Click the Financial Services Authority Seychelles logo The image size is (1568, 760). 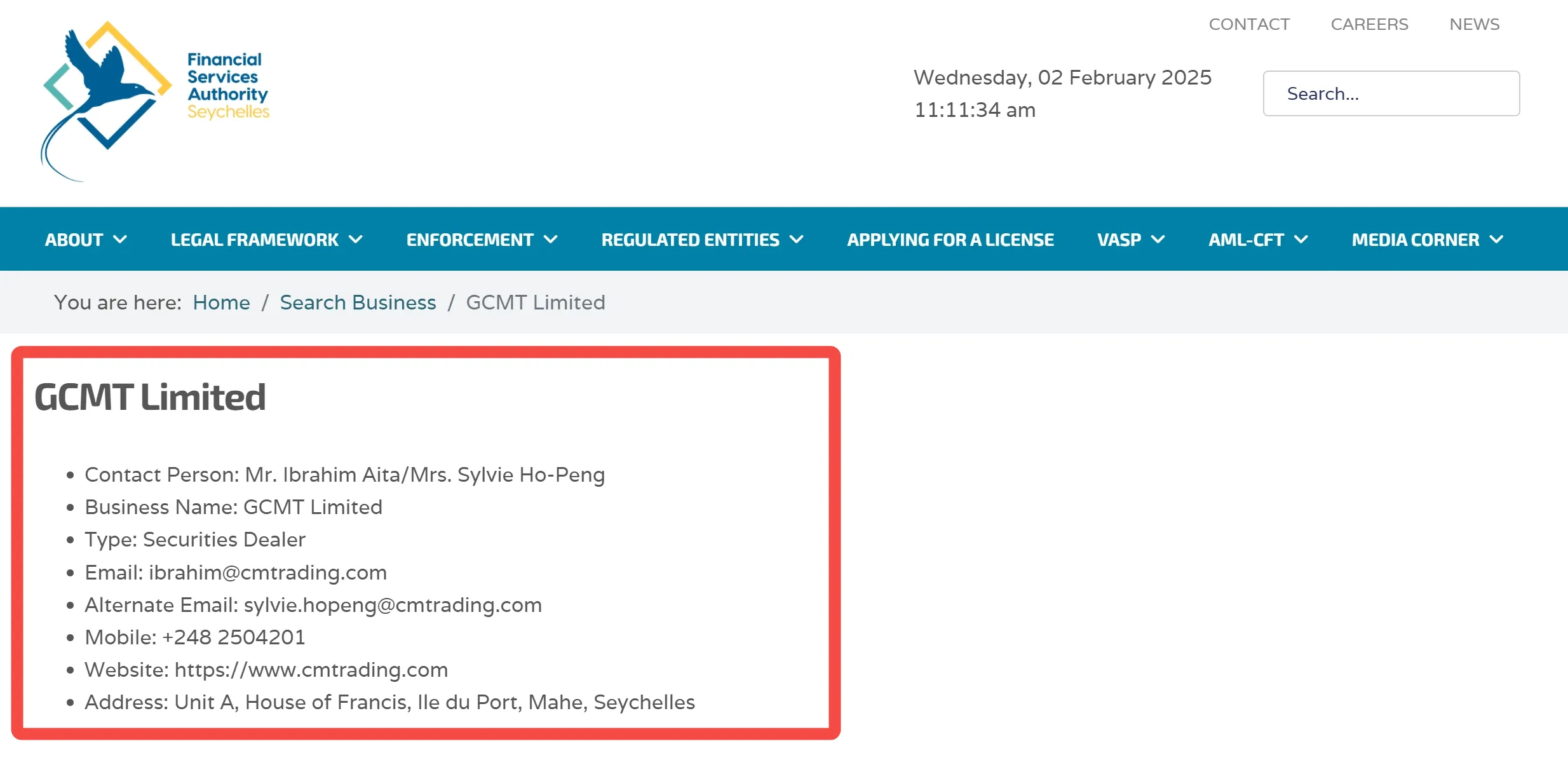click(156, 102)
